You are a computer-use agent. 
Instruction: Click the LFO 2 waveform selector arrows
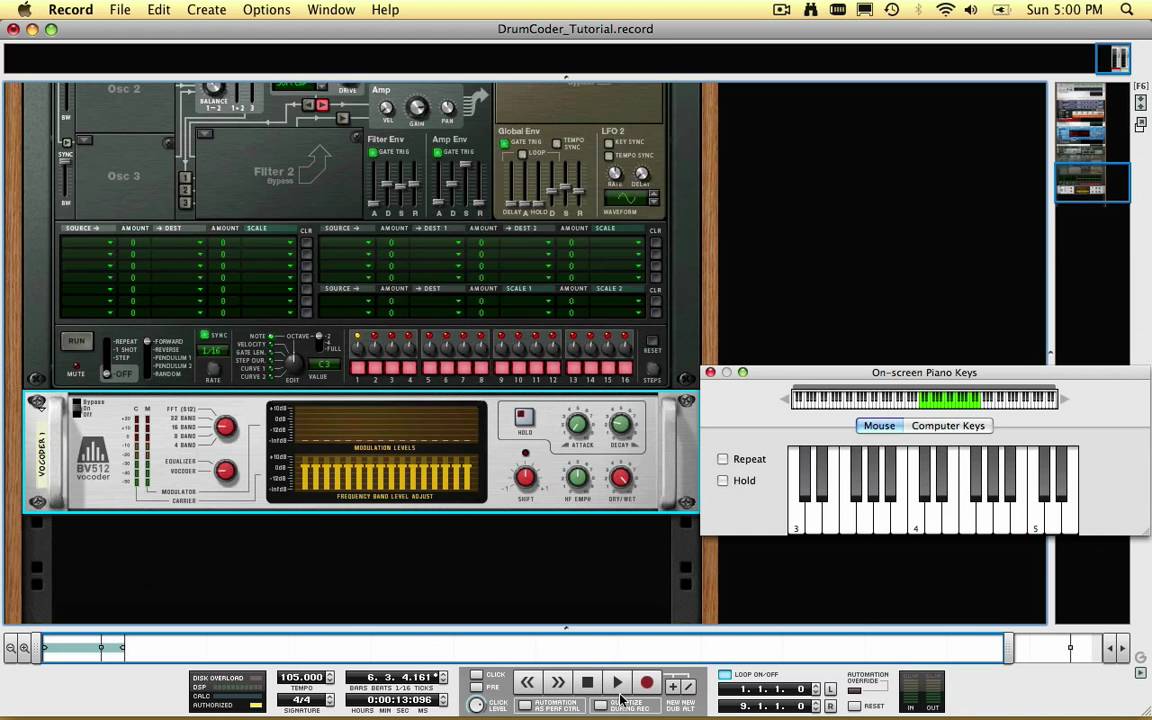pos(654,198)
